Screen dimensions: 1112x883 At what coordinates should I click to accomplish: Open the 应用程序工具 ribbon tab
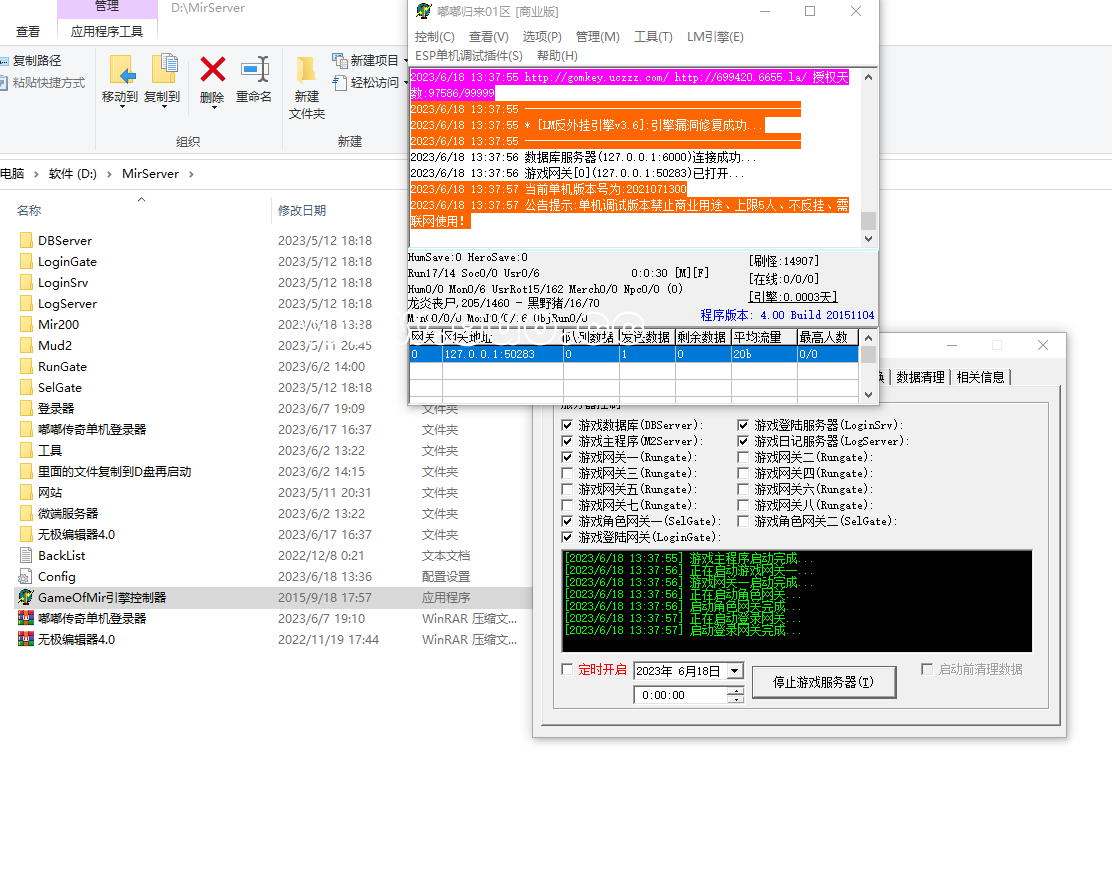[107, 31]
